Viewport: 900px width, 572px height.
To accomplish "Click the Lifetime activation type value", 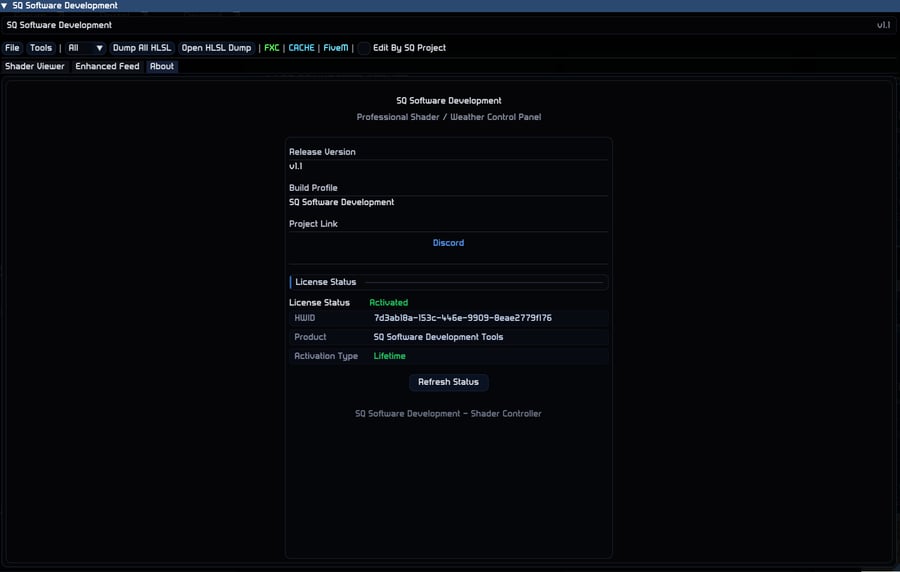I will [389, 356].
